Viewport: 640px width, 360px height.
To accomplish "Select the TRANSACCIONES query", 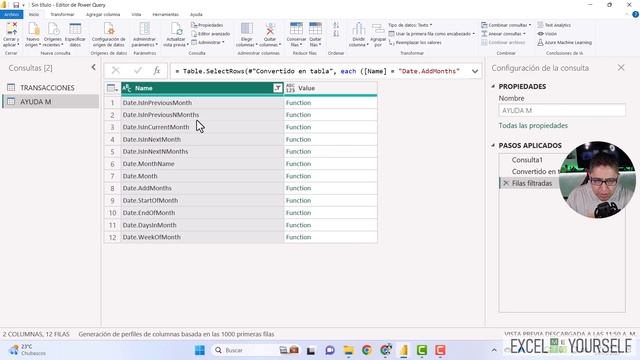I will click(51, 88).
